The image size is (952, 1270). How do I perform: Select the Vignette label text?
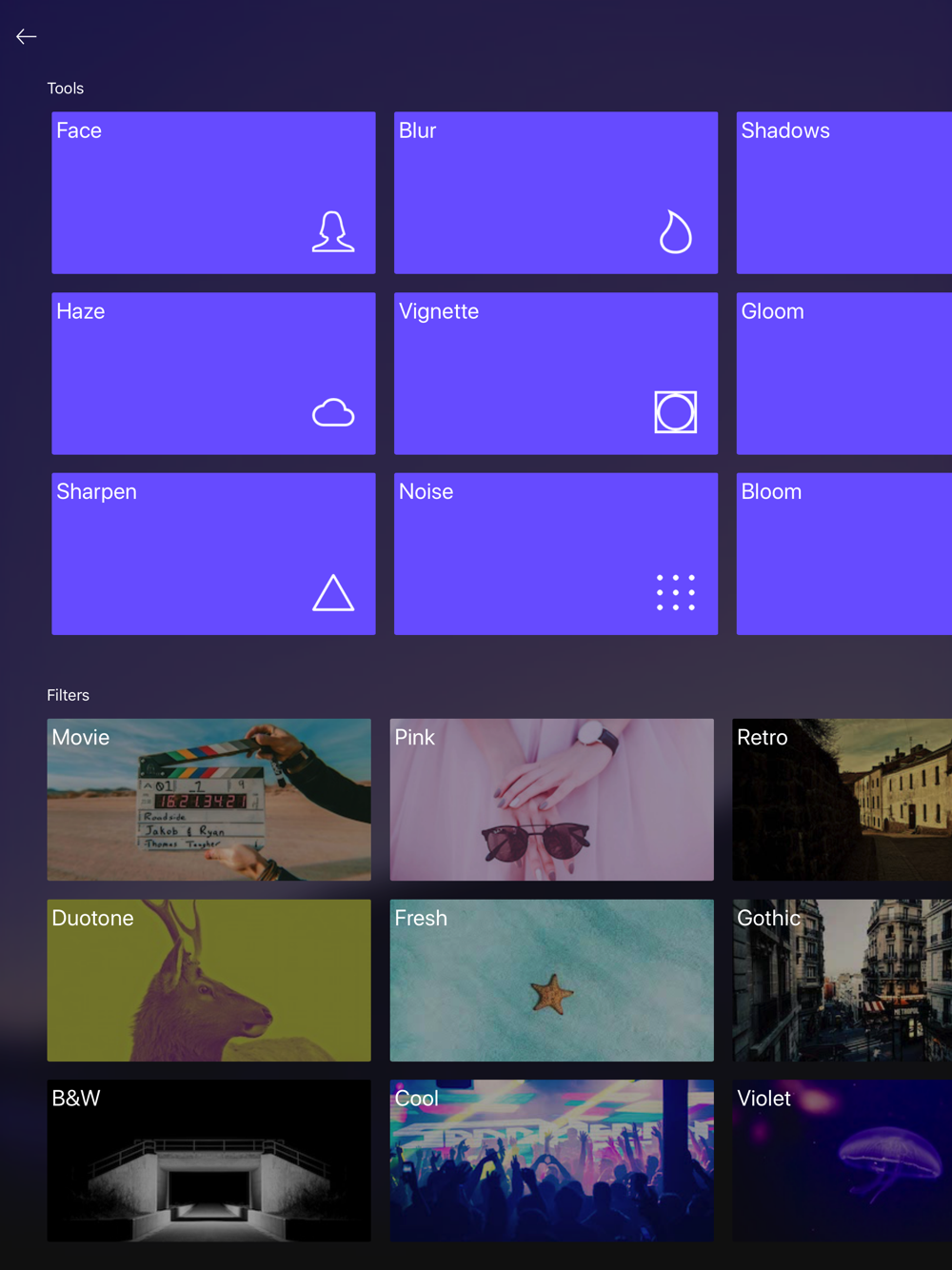[439, 311]
